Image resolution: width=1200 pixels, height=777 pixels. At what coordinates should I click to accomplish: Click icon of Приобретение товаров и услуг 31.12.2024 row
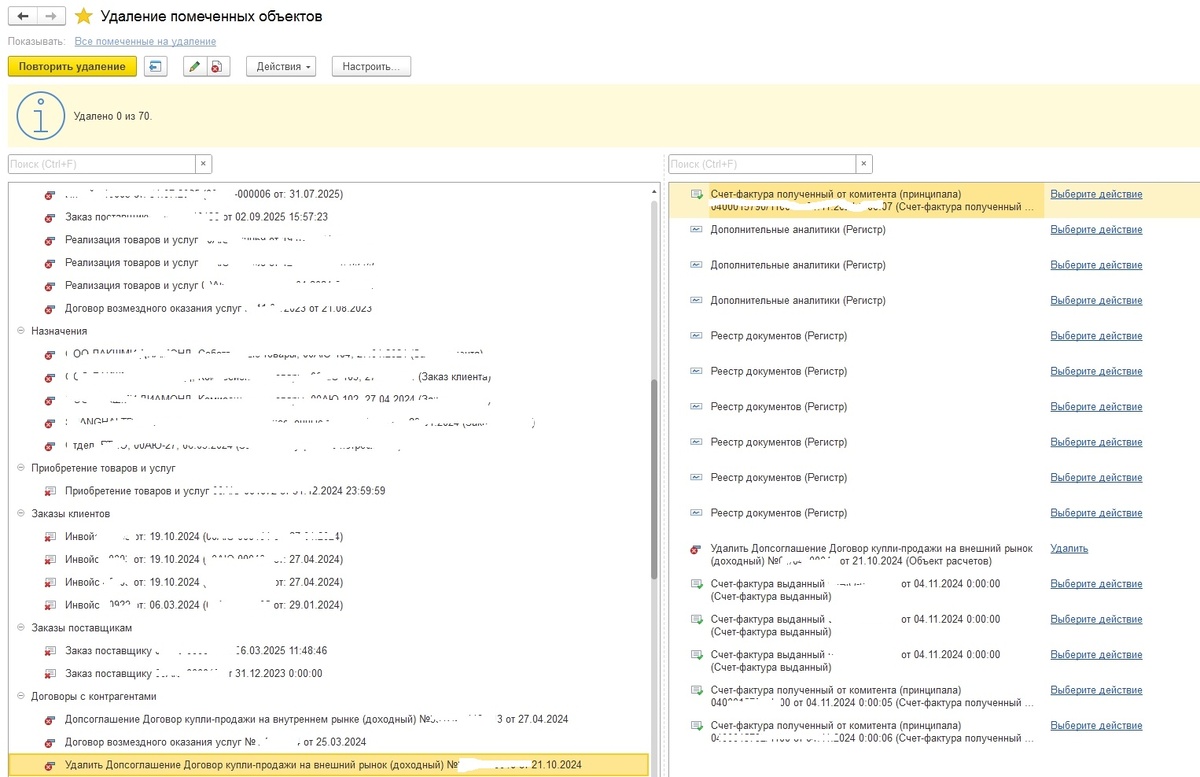[50, 491]
